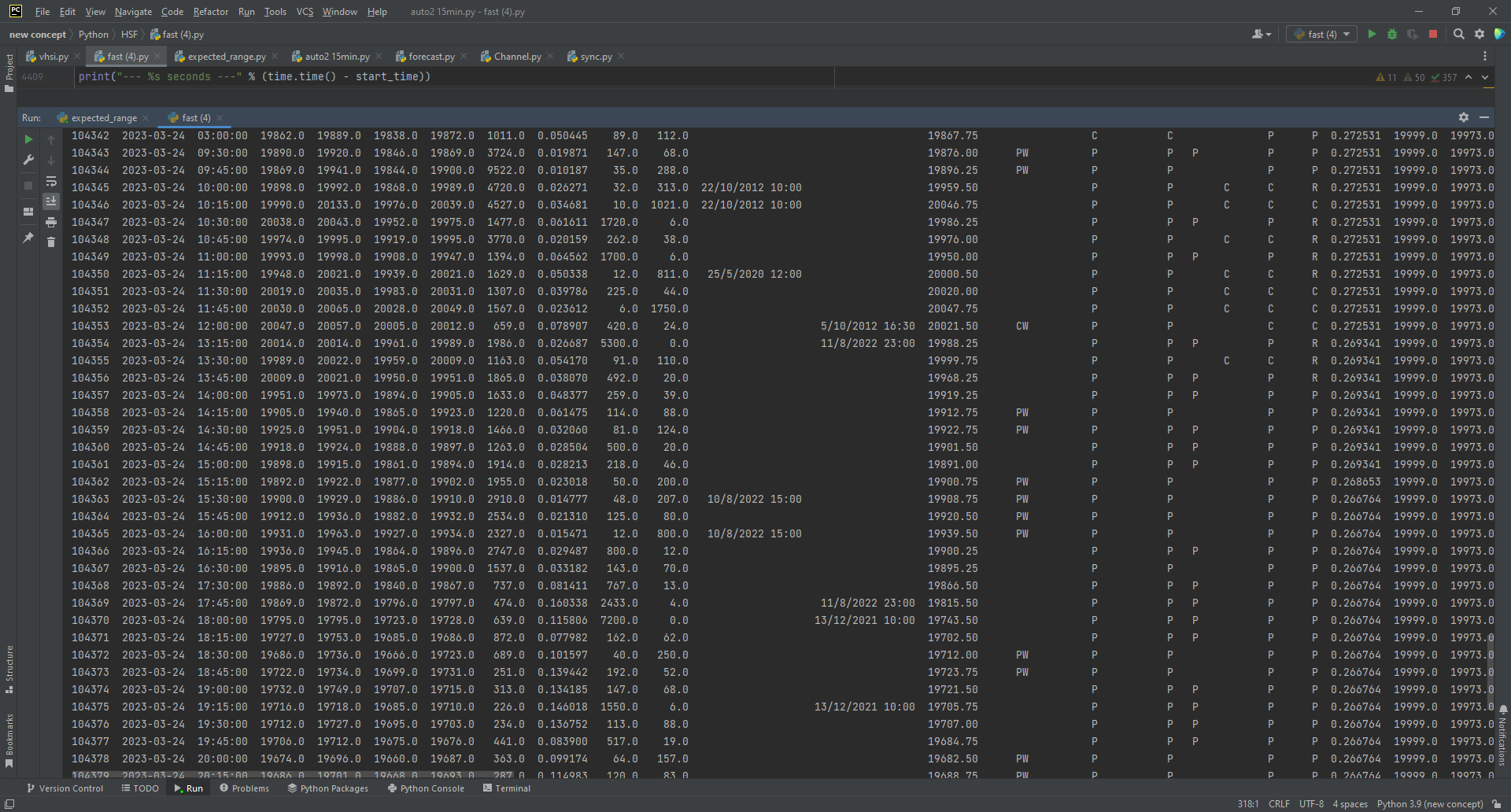
Task: Click the green Debug bug icon
Action: click(x=1392, y=35)
